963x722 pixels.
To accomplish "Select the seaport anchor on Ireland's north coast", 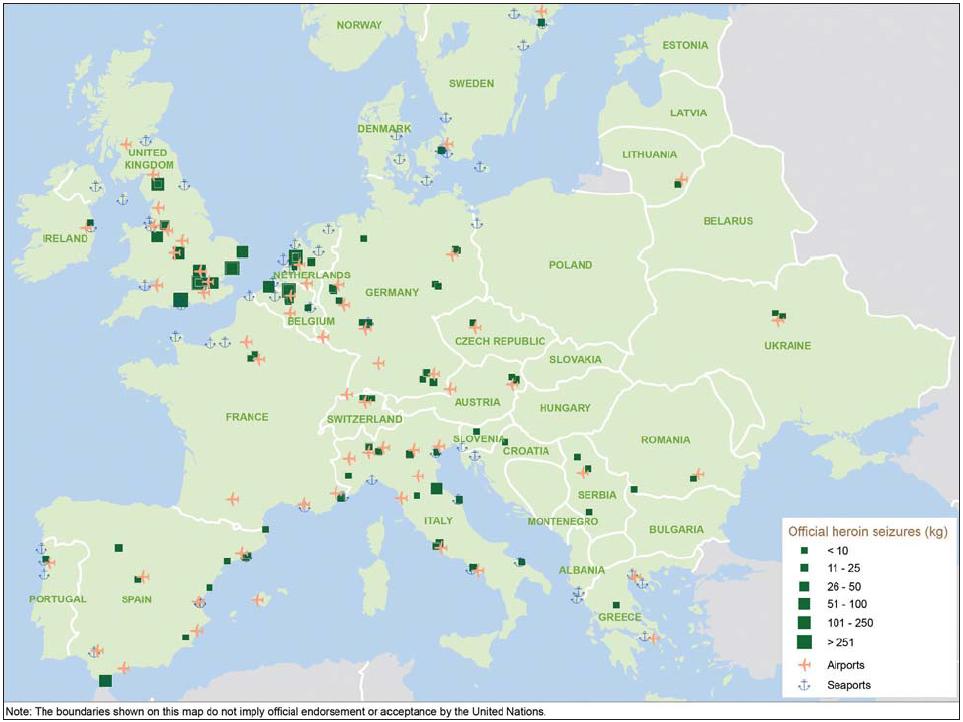I will tap(96, 186).
